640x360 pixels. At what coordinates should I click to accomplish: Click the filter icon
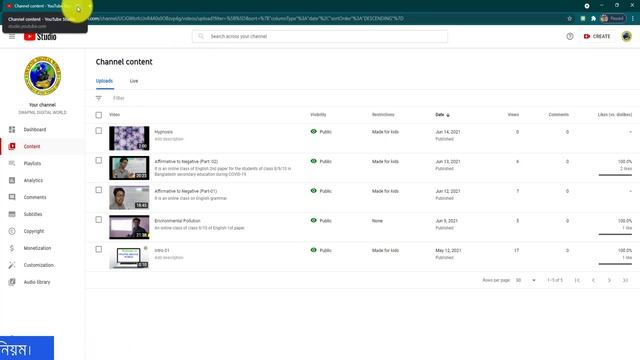pos(99,98)
